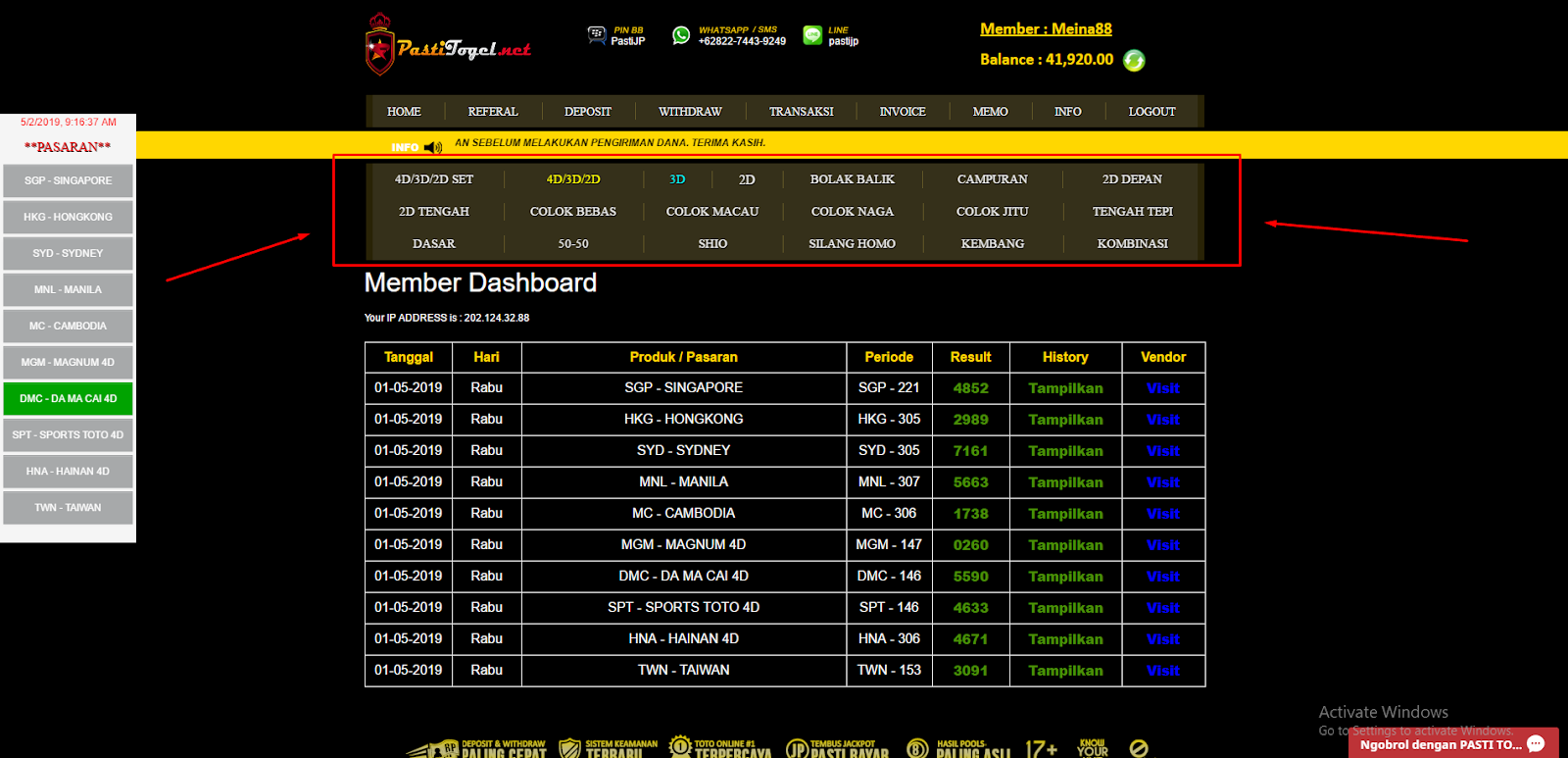Choose the COLOK NAGA game

(853, 212)
